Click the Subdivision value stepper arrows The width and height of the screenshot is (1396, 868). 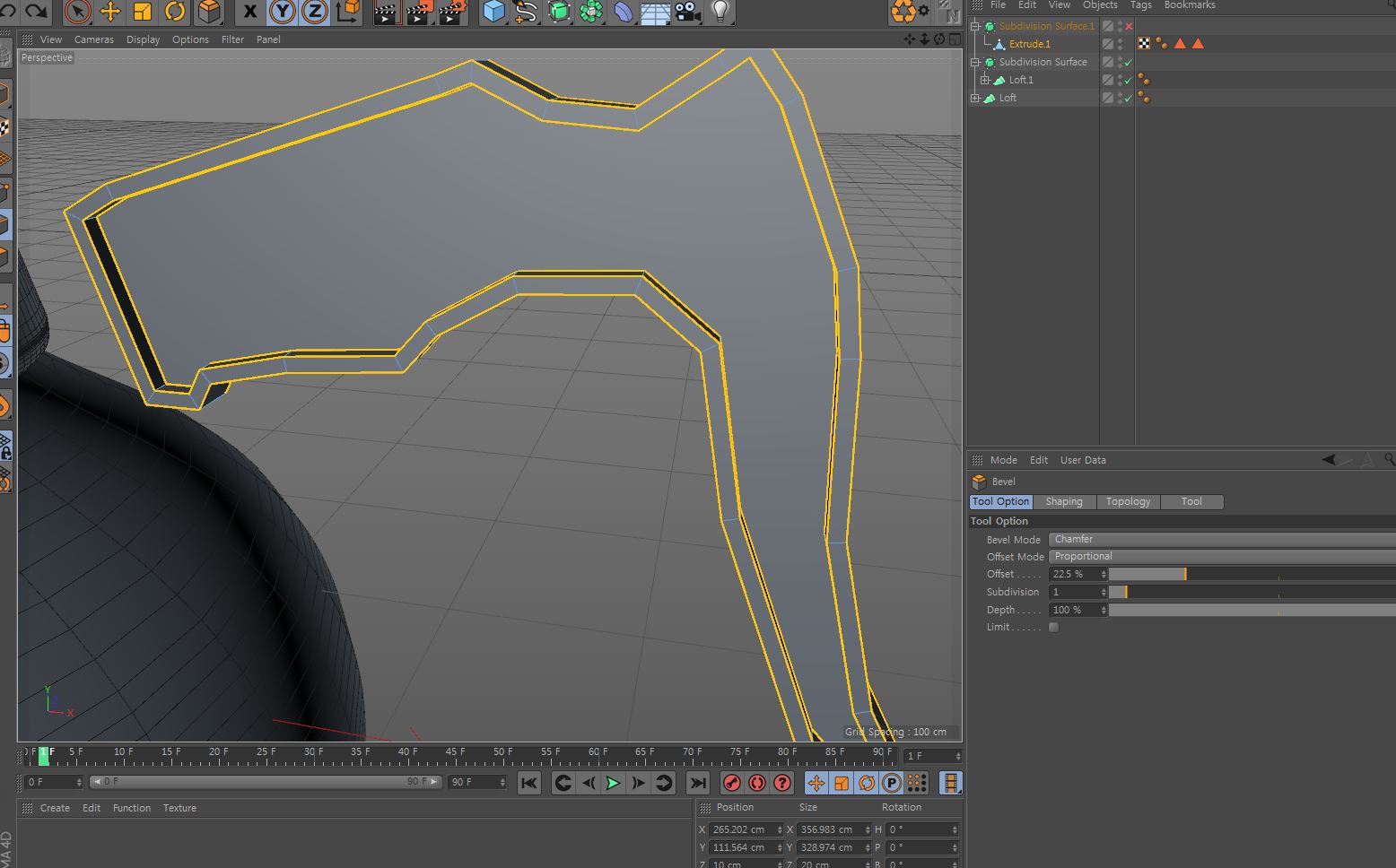[x=1104, y=592]
